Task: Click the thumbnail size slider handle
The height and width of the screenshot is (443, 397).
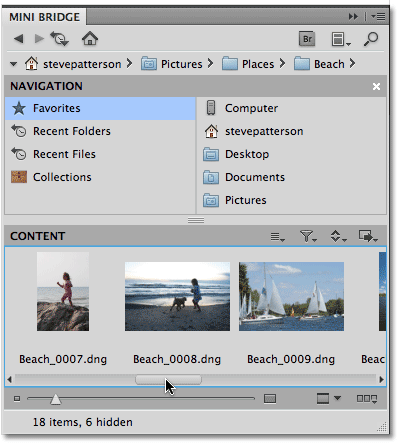Action: [x=55, y=399]
